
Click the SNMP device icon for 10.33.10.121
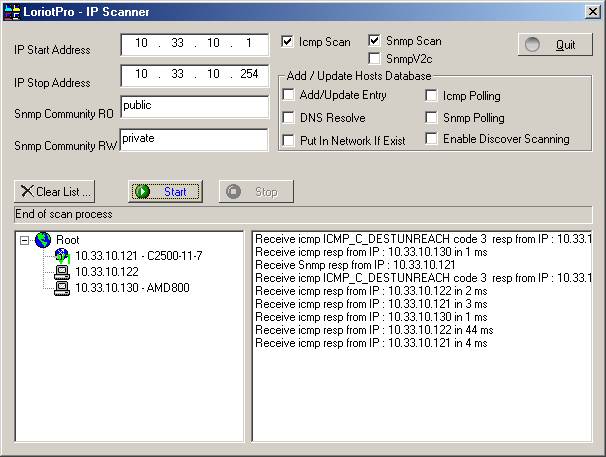click(x=61, y=256)
